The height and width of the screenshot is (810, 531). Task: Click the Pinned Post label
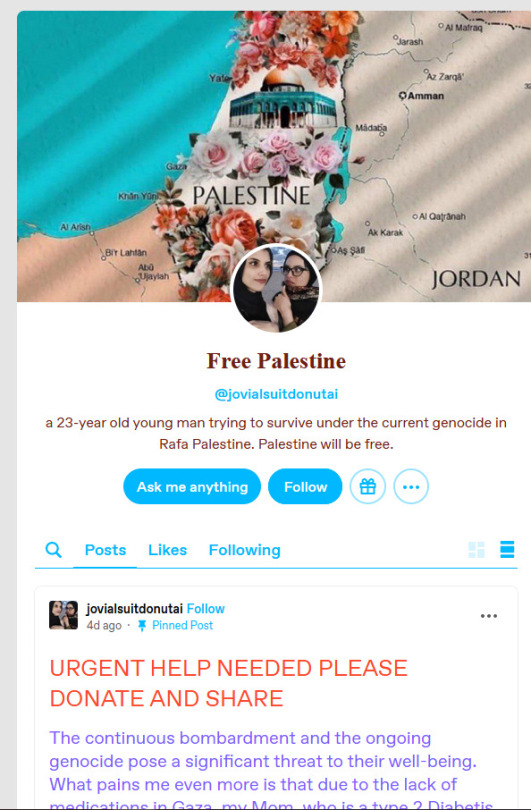coord(182,626)
